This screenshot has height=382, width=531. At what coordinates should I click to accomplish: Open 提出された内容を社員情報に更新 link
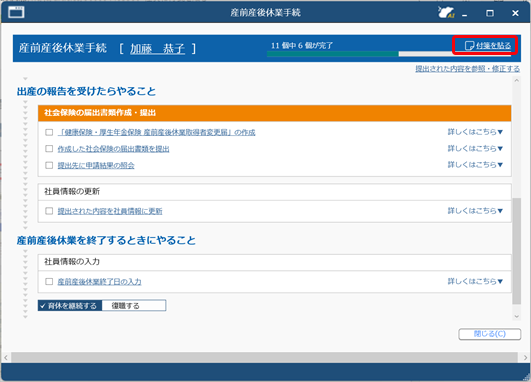(110, 211)
